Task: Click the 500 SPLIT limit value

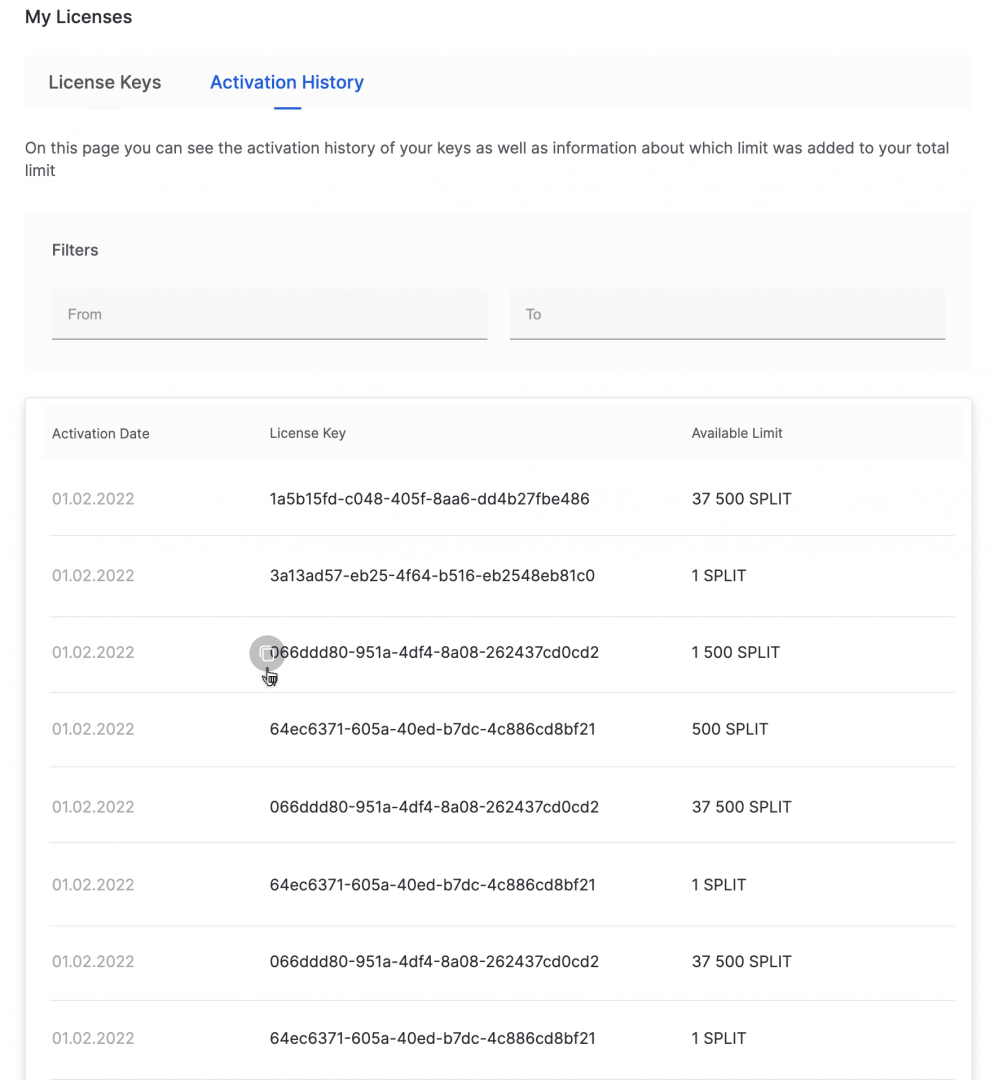Action: point(729,730)
